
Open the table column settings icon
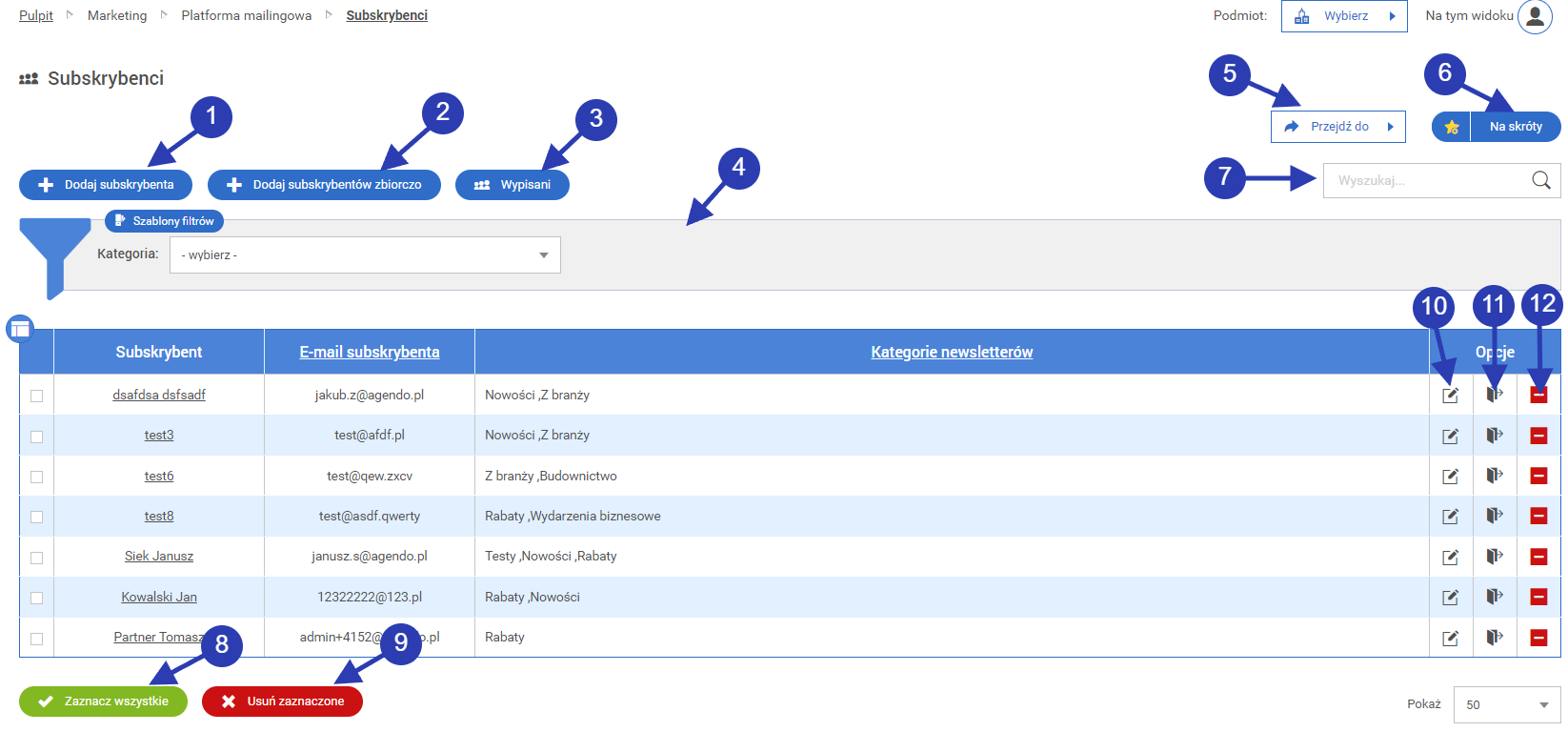pyautogui.click(x=20, y=330)
